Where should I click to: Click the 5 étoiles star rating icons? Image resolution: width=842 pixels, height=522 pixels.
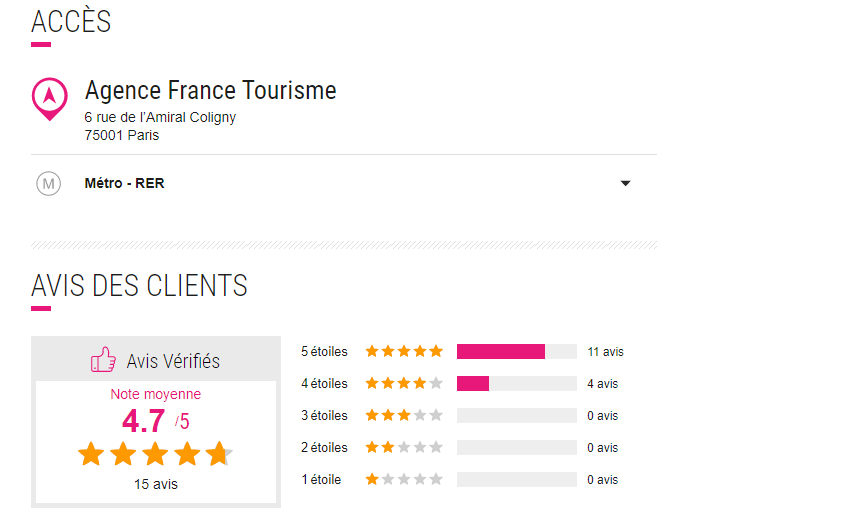404,351
